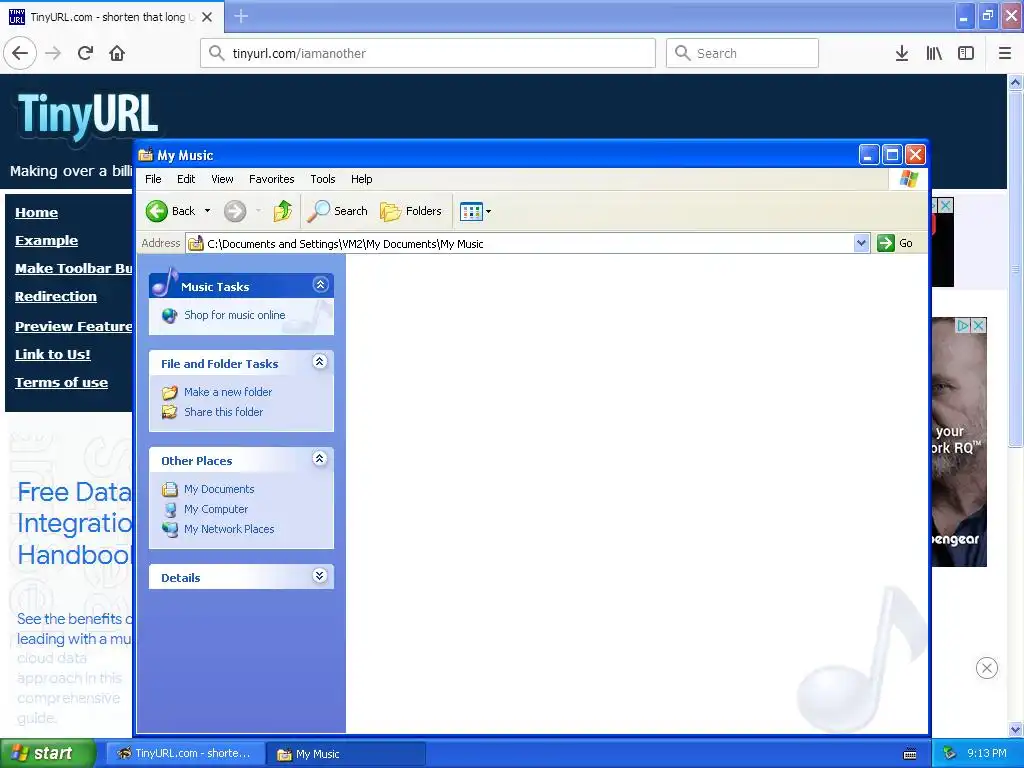The width and height of the screenshot is (1024, 768).
Task: Close the TinyURL.com browser tab
Action: [x=207, y=17]
